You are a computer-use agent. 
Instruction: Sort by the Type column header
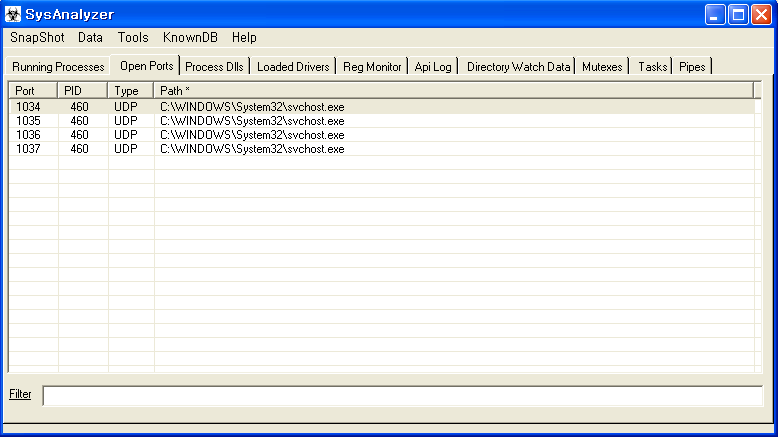pos(131,91)
